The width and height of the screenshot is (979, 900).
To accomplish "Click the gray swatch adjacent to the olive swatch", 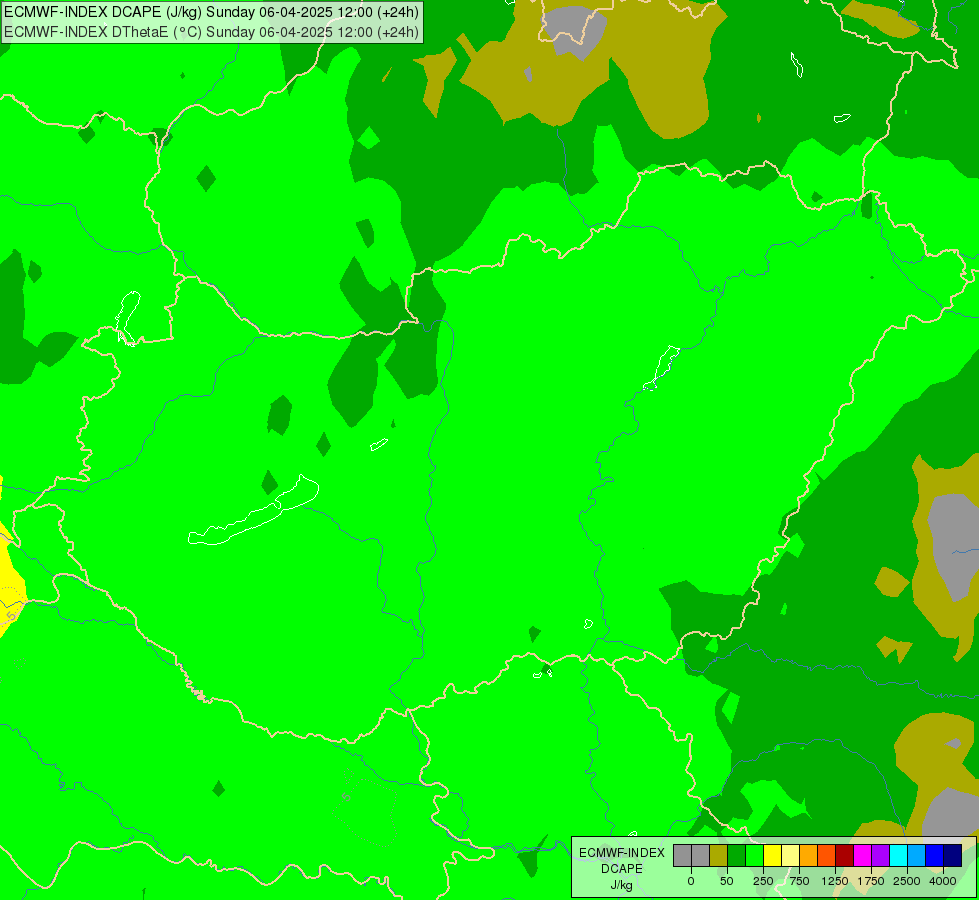I will (x=701, y=856).
